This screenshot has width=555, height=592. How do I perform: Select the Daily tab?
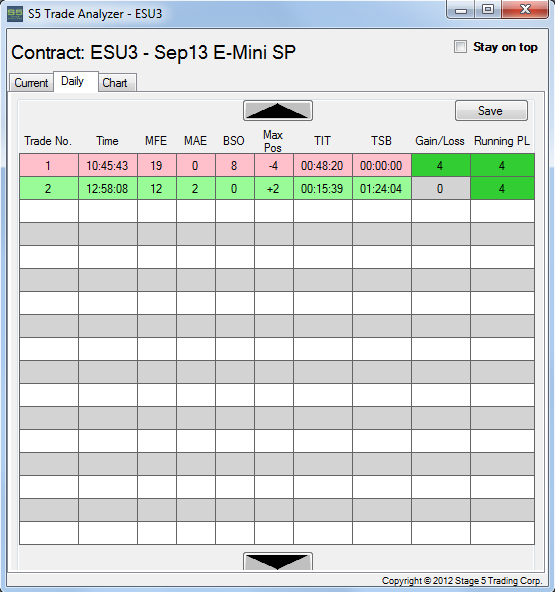click(76, 81)
